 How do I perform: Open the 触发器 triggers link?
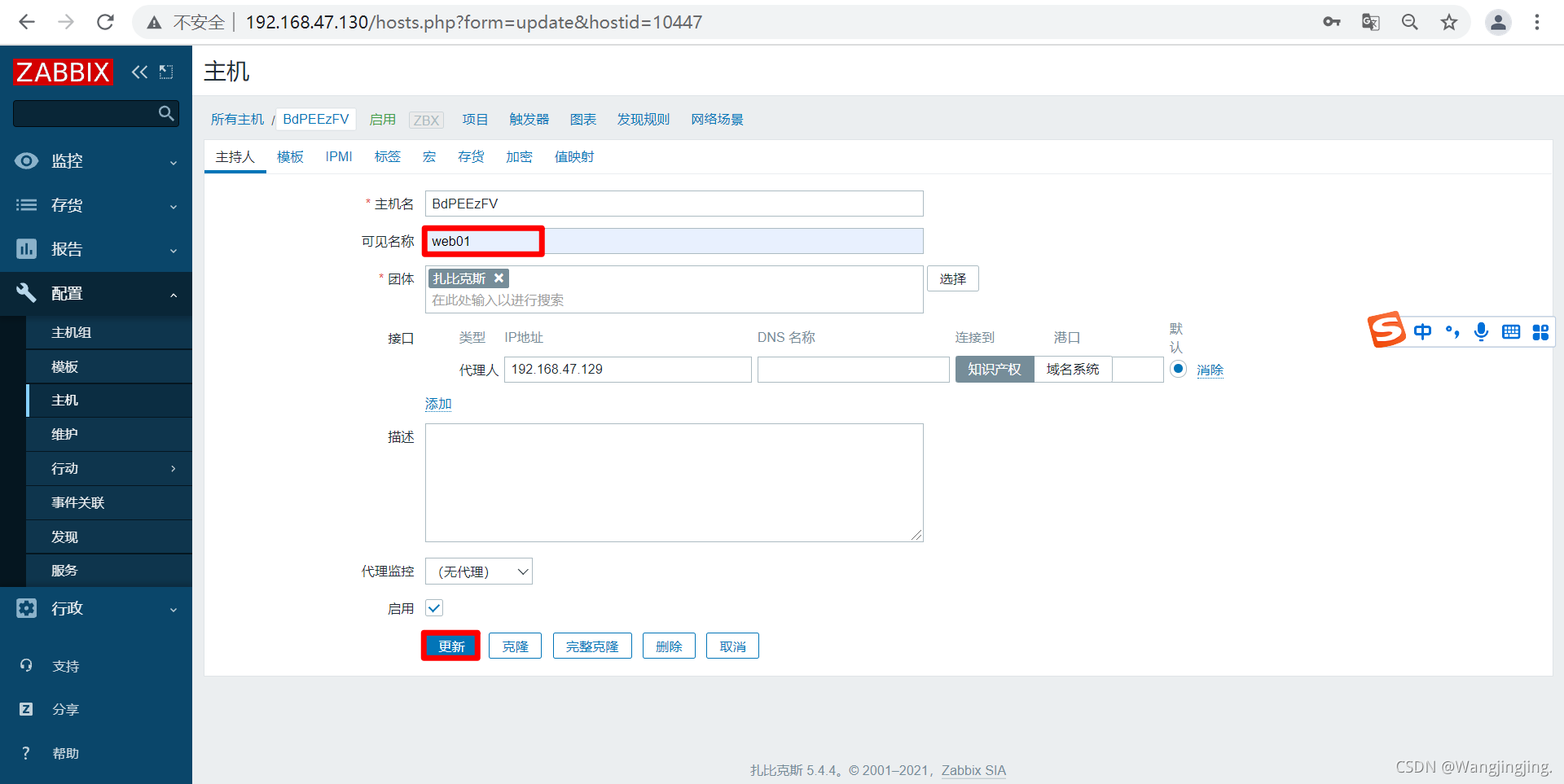529,120
